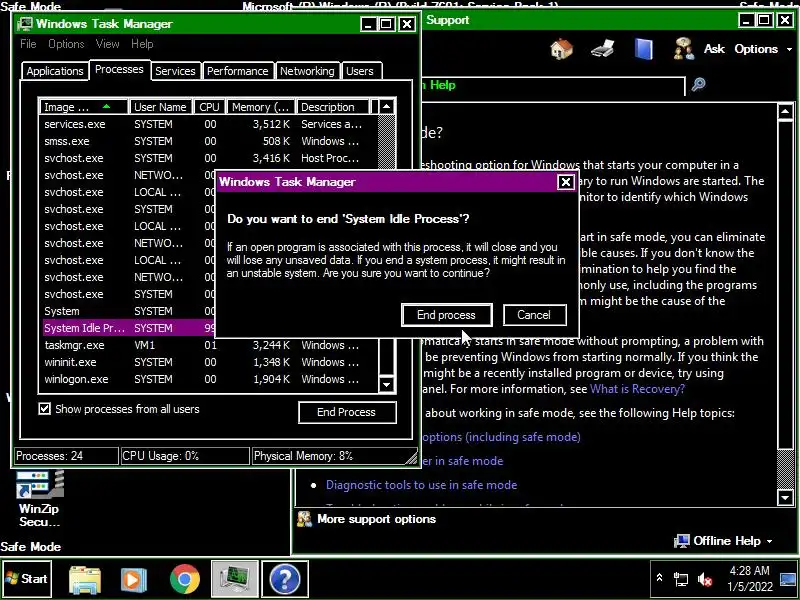Select smss.exe process row
The width and height of the screenshot is (800, 600).
[209, 141]
